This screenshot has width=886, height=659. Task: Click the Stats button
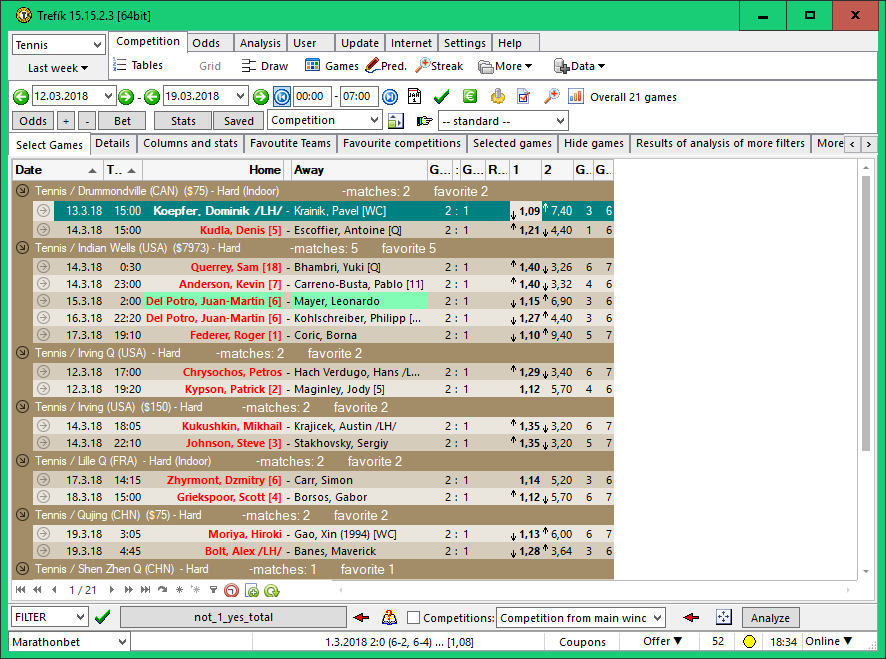click(x=183, y=121)
